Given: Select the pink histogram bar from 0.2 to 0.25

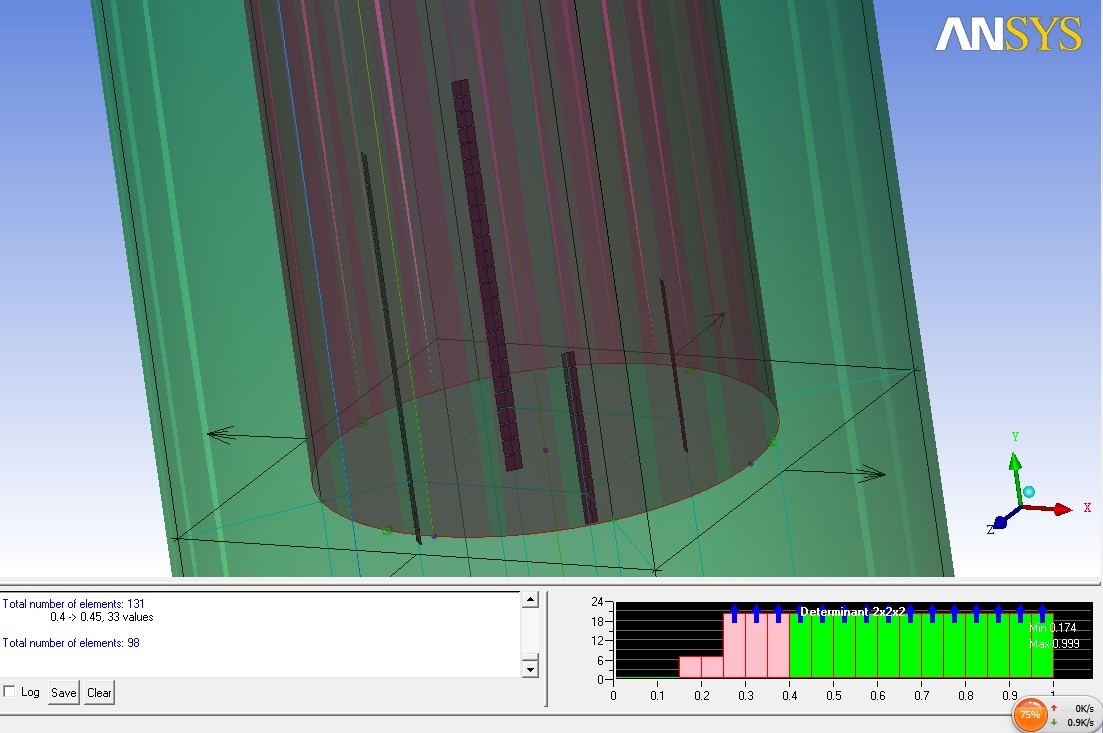Looking at the screenshot, I should [x=712, y=667].
